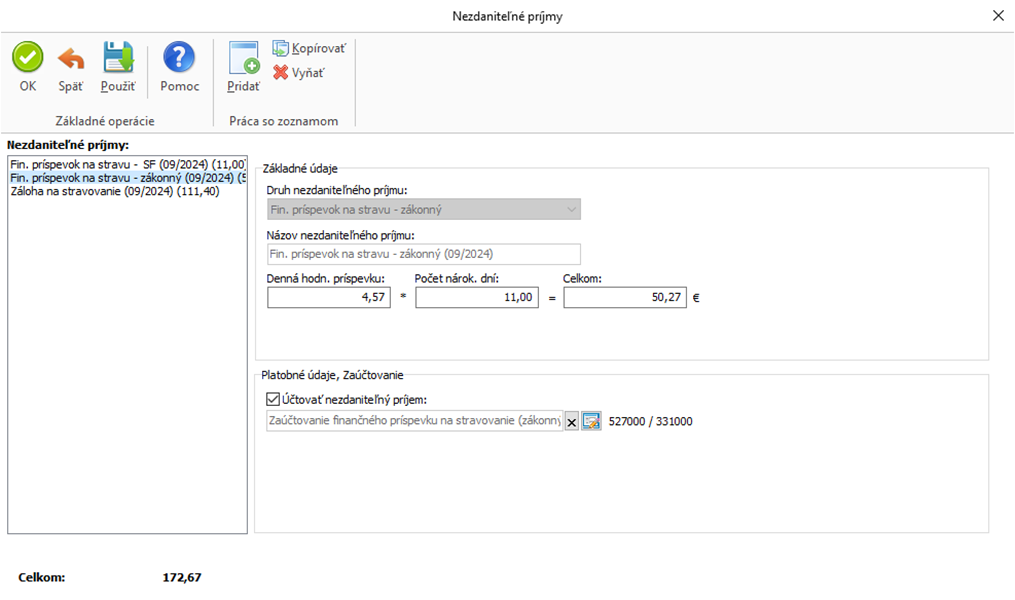Open accounting selection edit icon
The image size is (1015, 600).
tap(591, 422)
